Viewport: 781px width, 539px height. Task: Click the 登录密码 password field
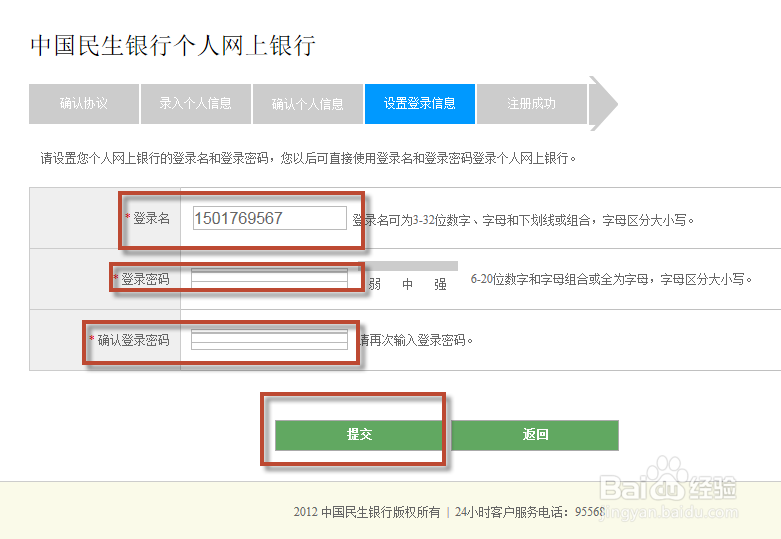pos(269,279)
